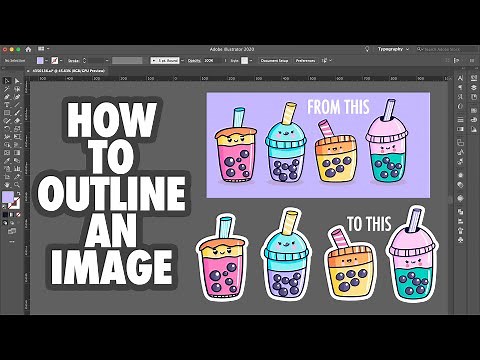480x360 pixels.
Task: Open the Layers panel icon
Action: pyautogui.click(x=474, y=88)
